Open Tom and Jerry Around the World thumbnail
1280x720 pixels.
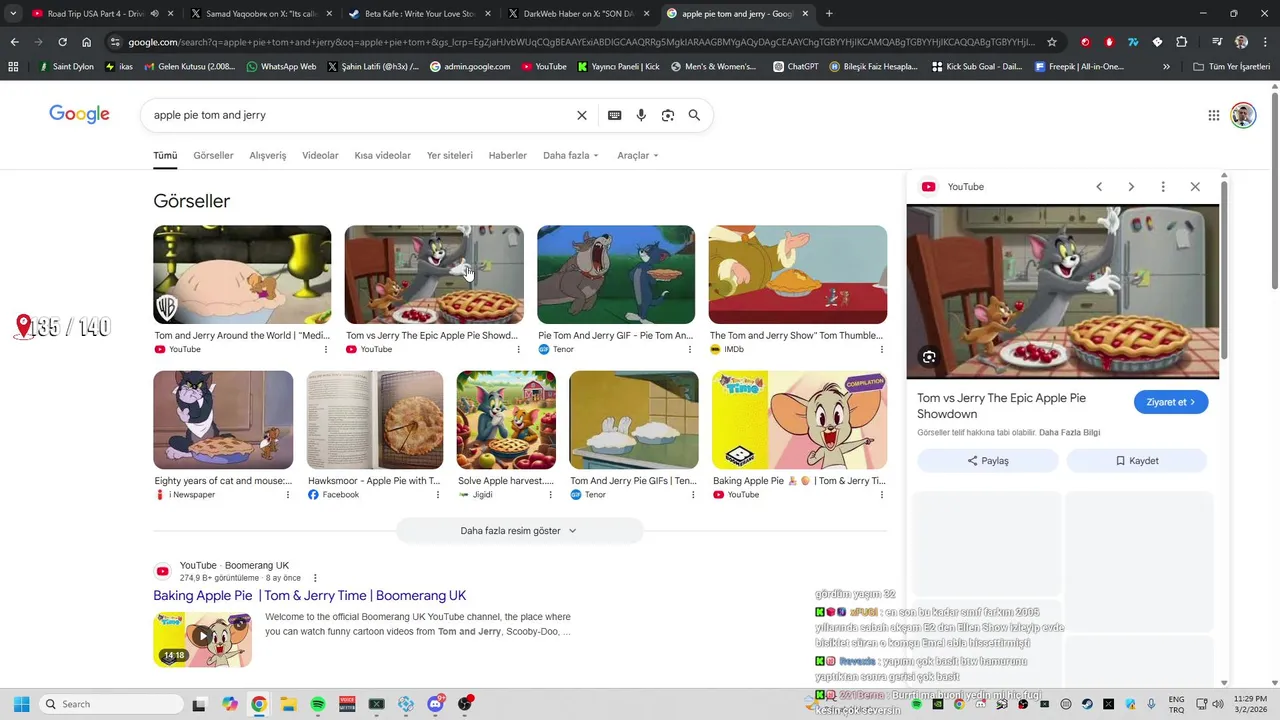242,275
